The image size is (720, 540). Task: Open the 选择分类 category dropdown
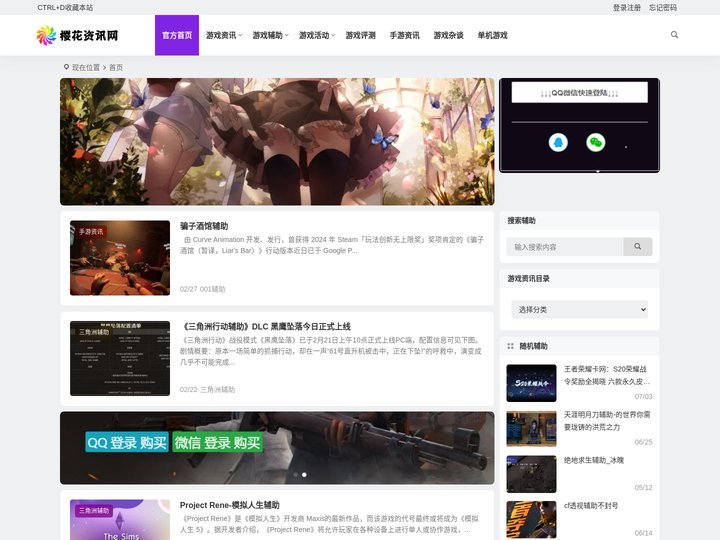coord(579,309)
